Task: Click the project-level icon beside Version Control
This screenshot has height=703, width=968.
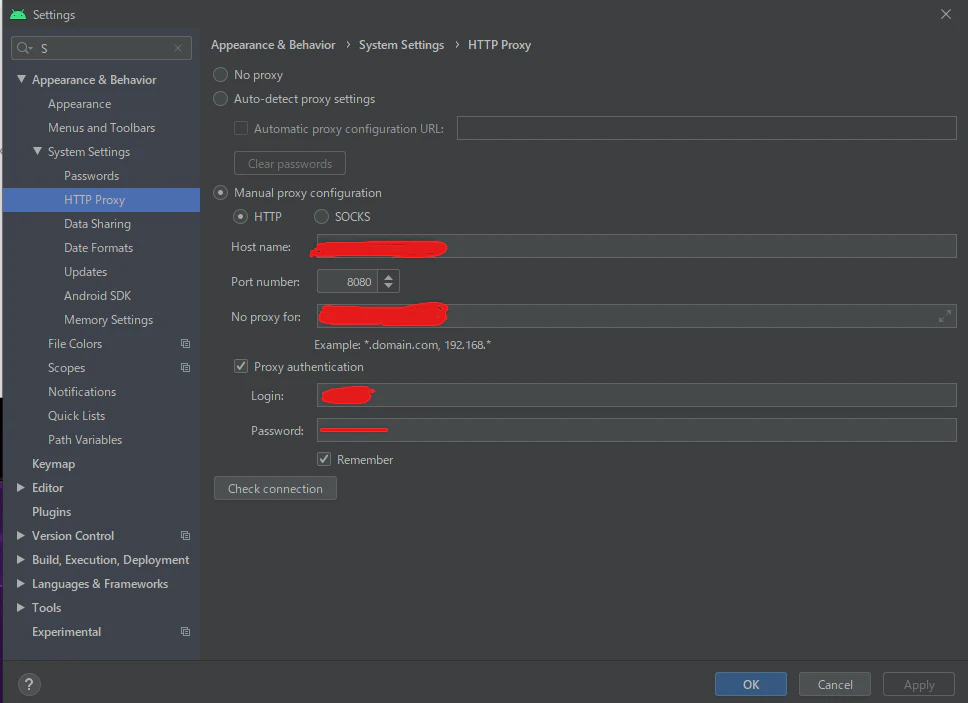Action: click(x=185, y=536)
